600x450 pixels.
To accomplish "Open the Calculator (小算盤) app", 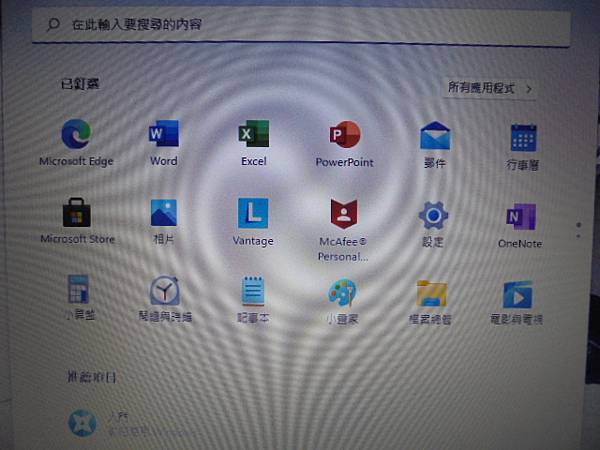I will (79, 297).
